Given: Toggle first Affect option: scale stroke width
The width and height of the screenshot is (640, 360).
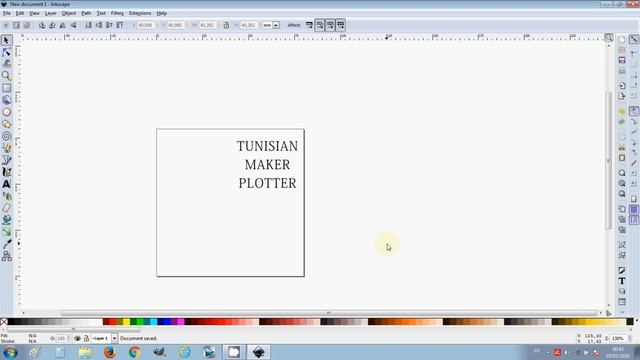Looking at the screenshot, I should coord(309,25).
